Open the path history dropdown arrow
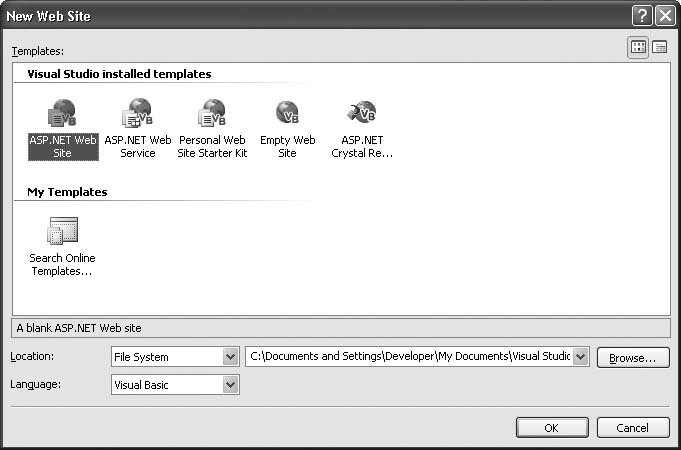Viewport: 681px width, 450px height. (x=581, y=357)
